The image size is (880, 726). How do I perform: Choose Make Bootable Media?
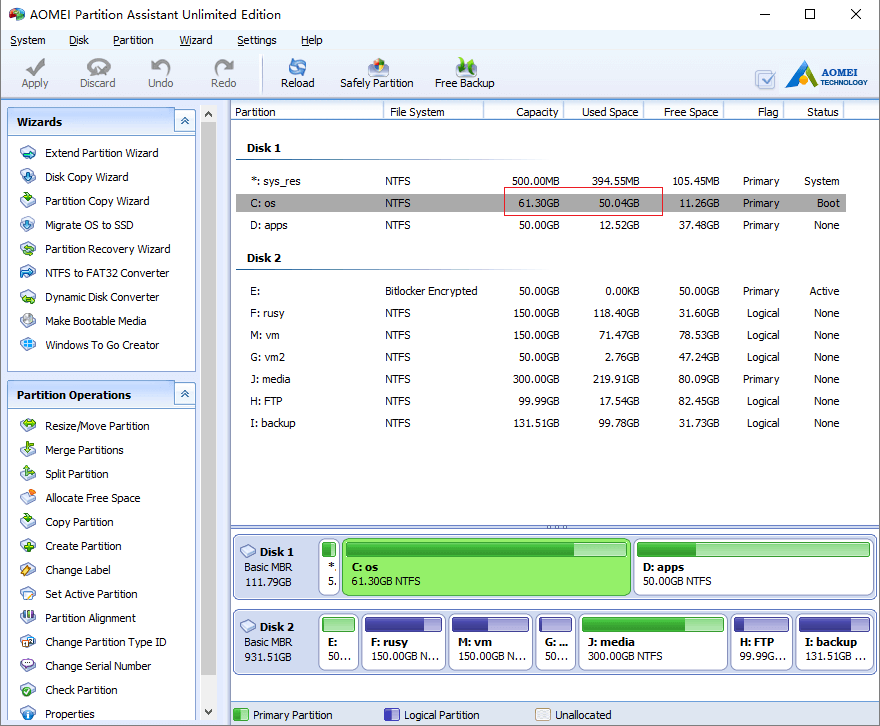95,321
